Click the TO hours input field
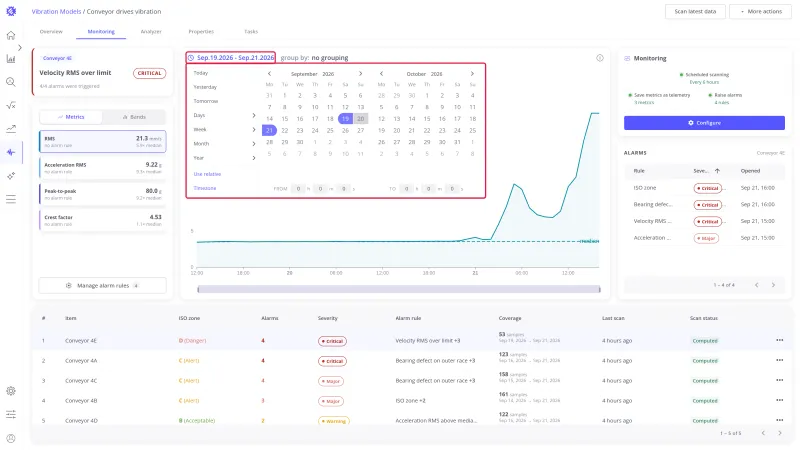The image size is (800, 450). tap(407, 189)
